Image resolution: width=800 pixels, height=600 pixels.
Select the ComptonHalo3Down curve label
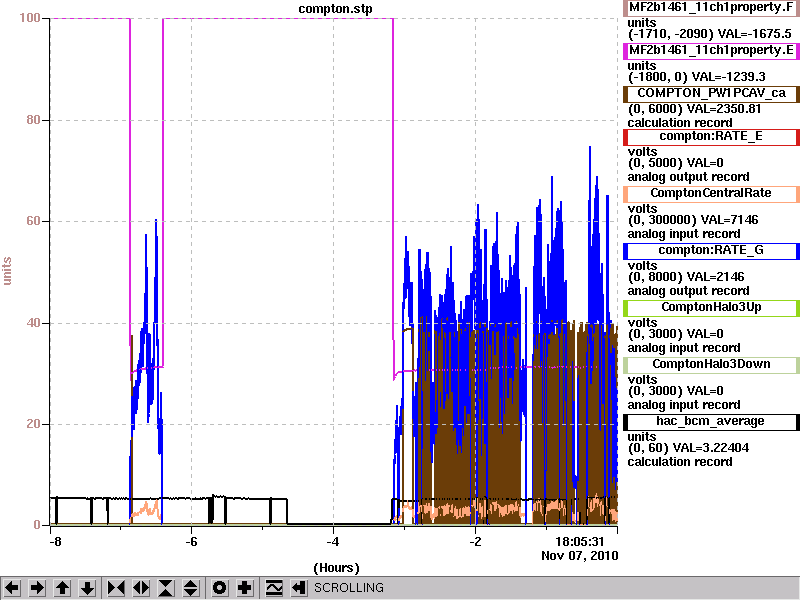(x=711, y=364)
